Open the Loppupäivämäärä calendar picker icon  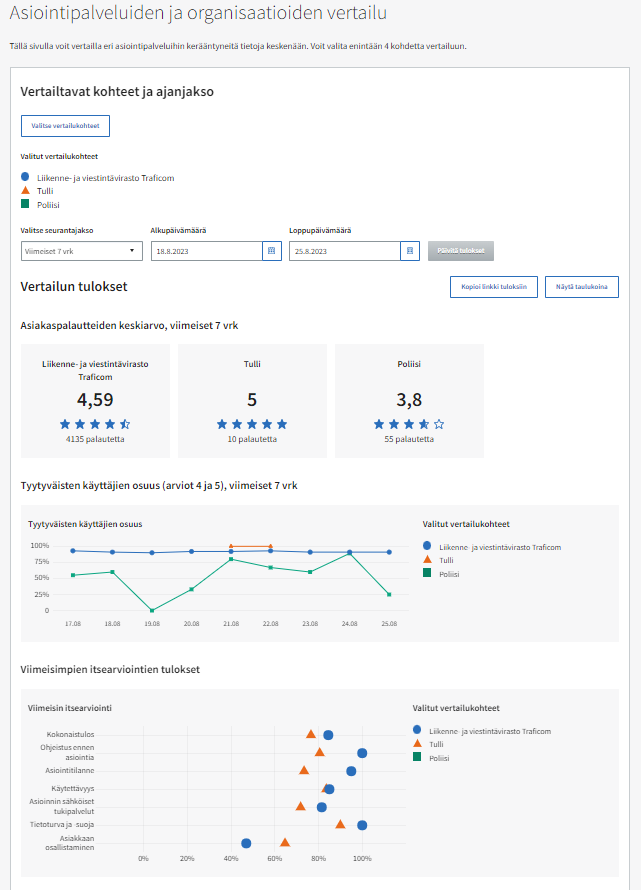point(409,252)
